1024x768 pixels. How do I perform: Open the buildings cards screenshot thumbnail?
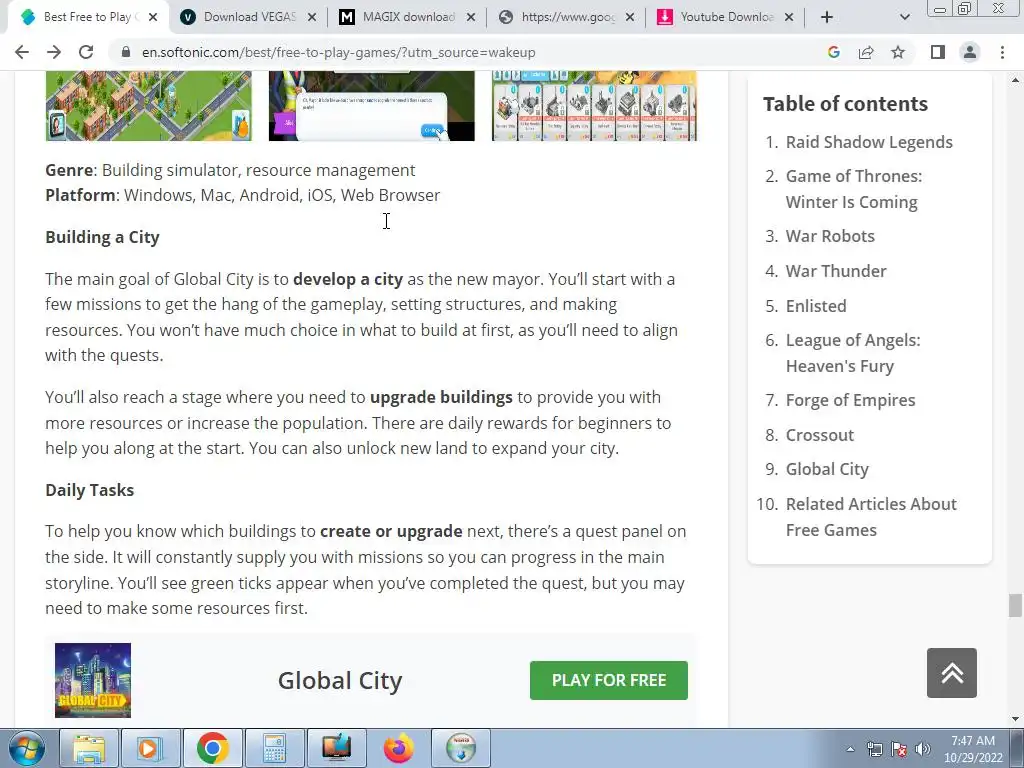(x=594, y=106)
